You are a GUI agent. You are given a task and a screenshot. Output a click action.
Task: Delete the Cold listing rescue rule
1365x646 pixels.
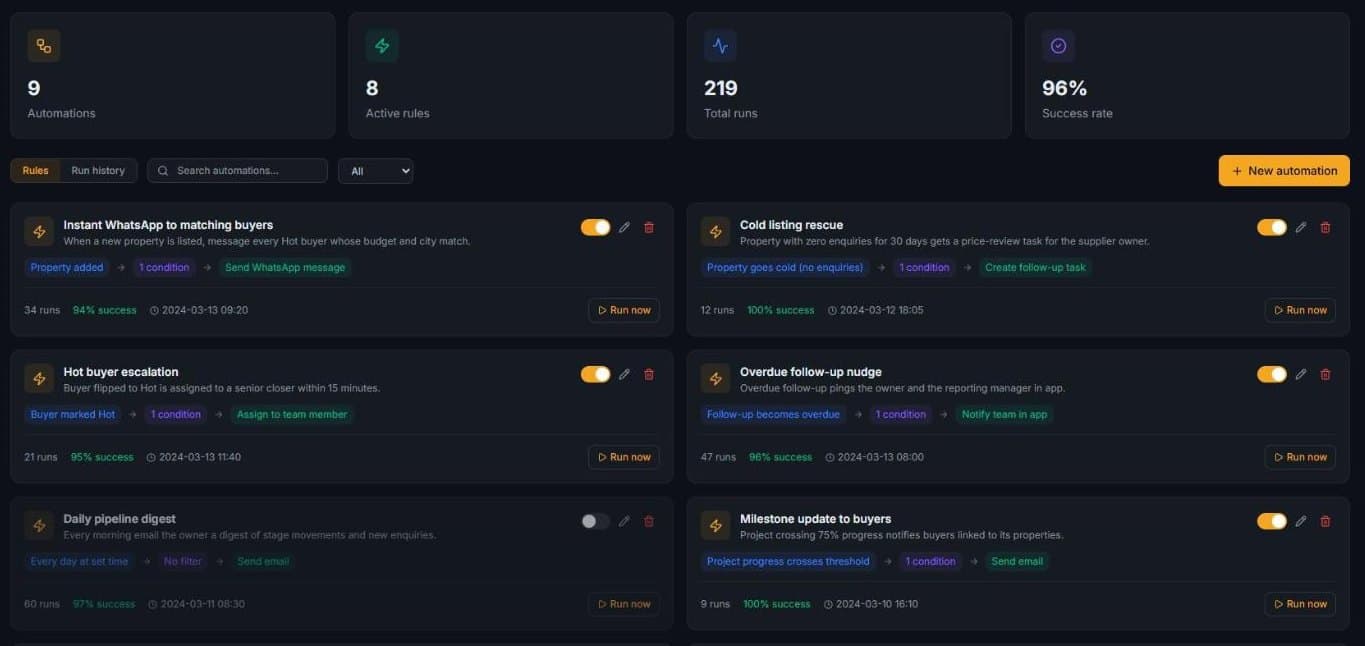pos(1326,227)
